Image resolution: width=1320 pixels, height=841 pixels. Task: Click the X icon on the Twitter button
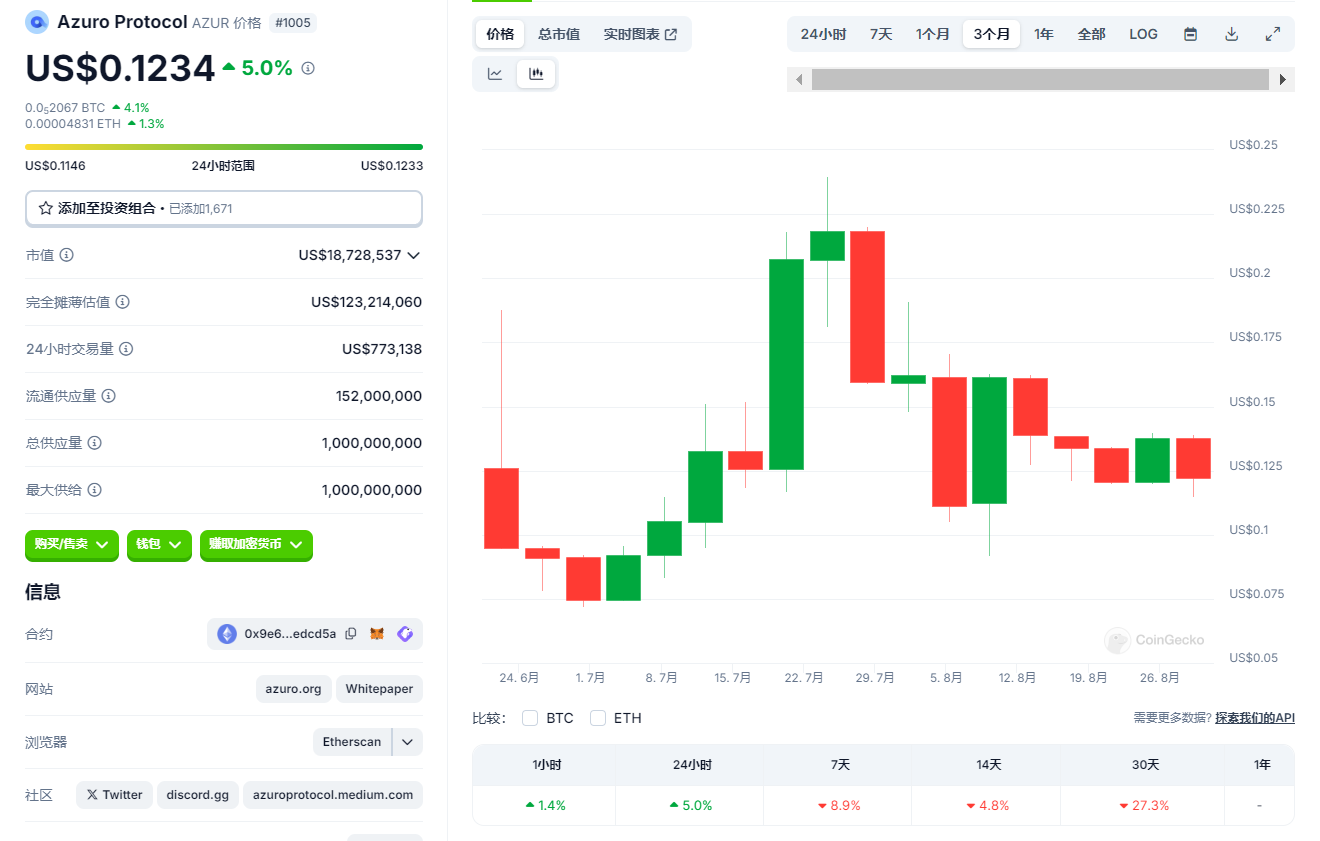(92, 795)
